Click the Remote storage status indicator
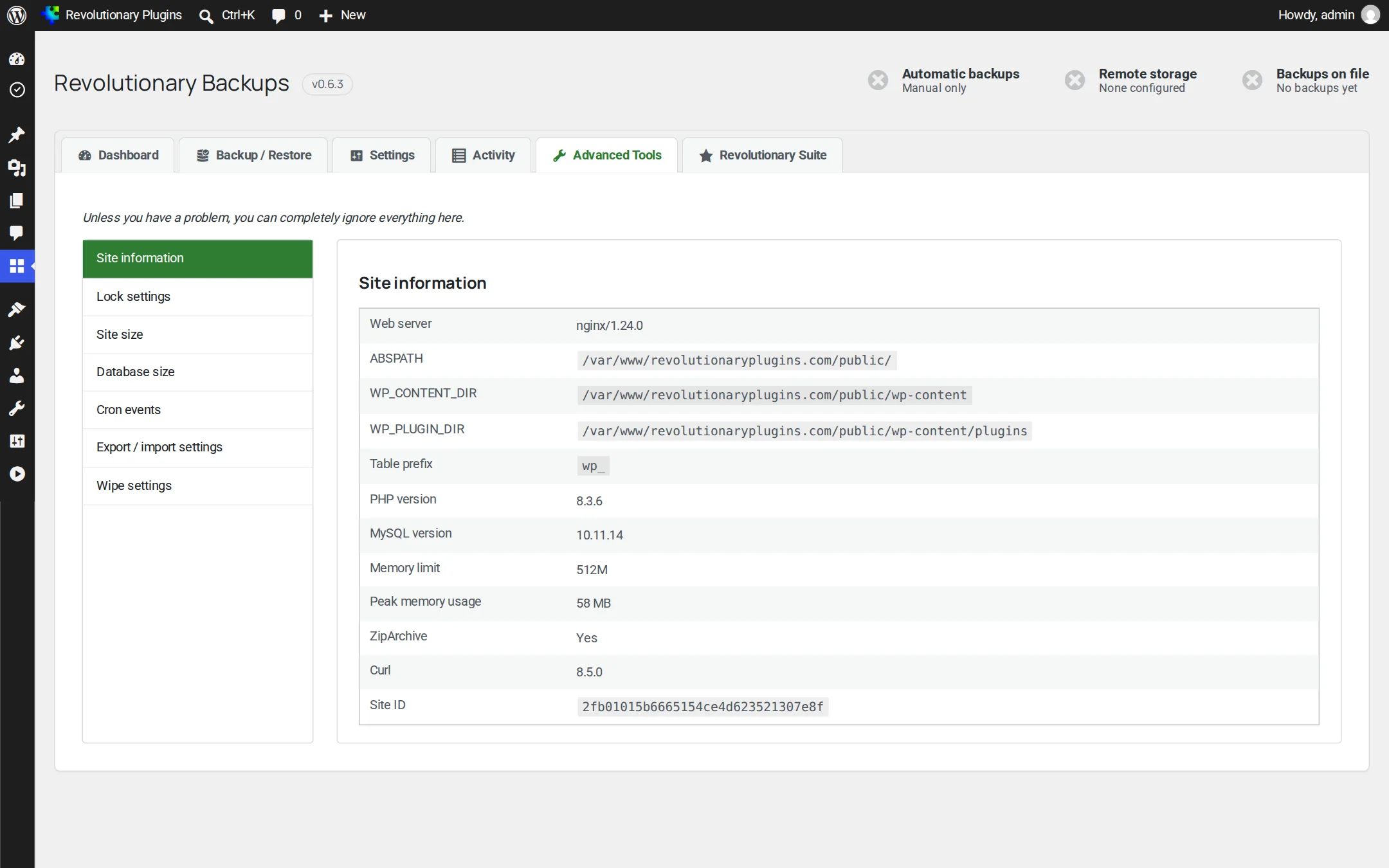This screenshot has height=868, width=1389. click(x=1130, y=80)
